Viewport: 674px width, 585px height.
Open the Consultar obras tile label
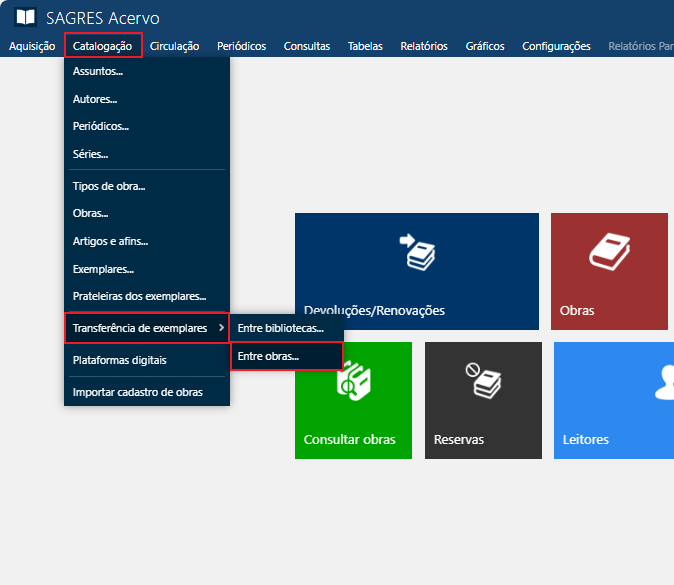(x=349, y=440)
